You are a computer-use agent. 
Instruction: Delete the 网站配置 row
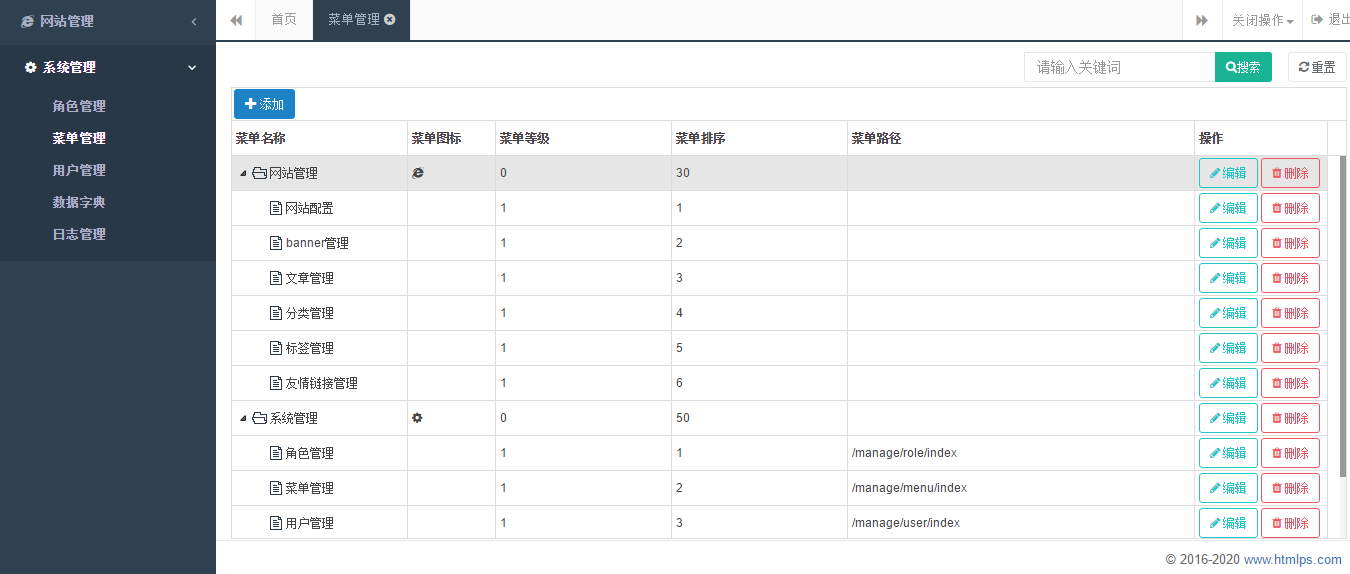[1290, 208]
